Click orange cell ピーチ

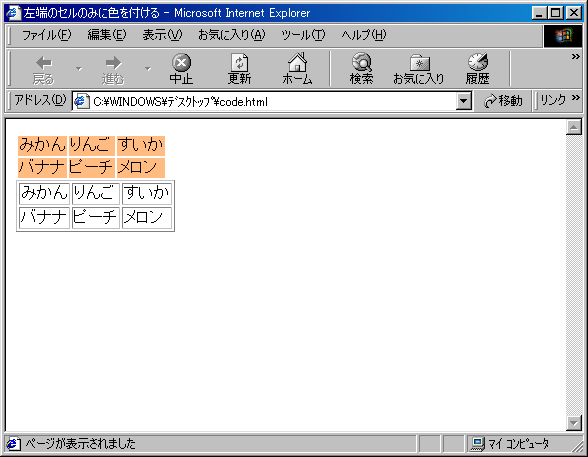92,167
